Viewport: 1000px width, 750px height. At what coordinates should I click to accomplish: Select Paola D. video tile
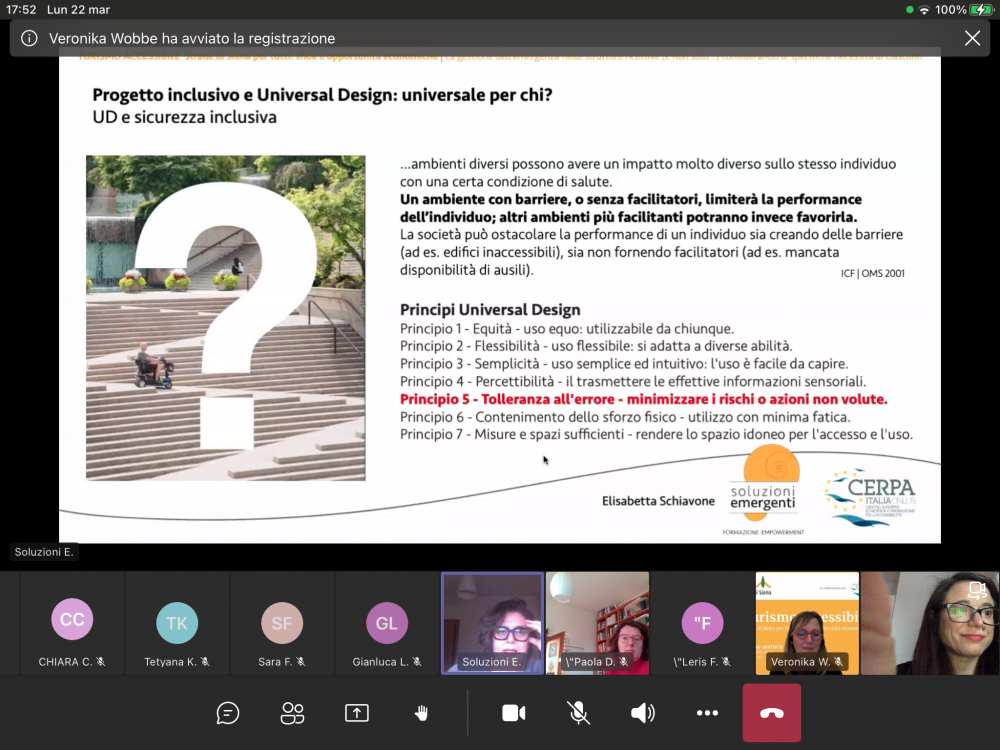tap(598, 623)
